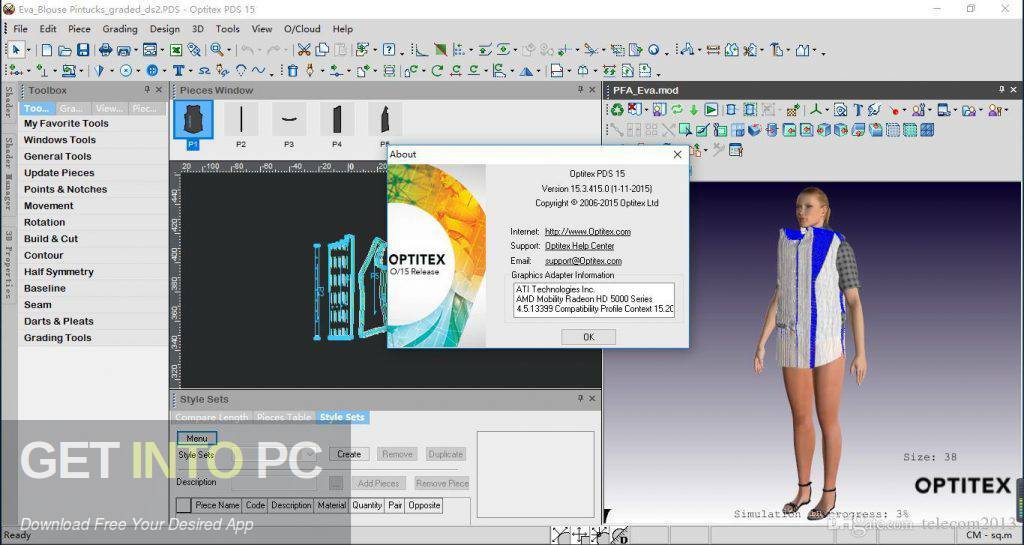
Task: Switch to the Compare Length tab
Action: [212, 417]
